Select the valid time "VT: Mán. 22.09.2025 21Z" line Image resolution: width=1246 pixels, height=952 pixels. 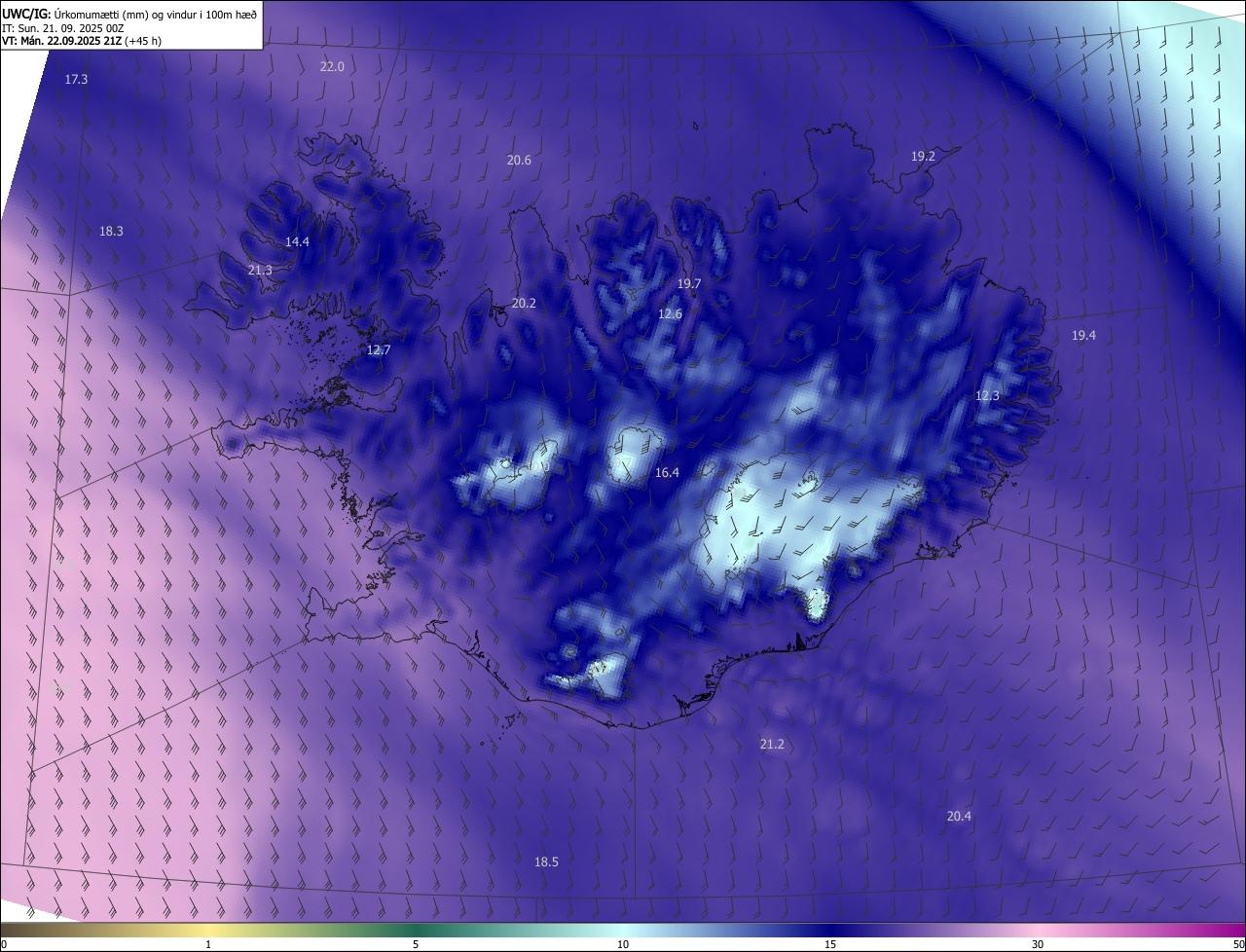(82, 42)
